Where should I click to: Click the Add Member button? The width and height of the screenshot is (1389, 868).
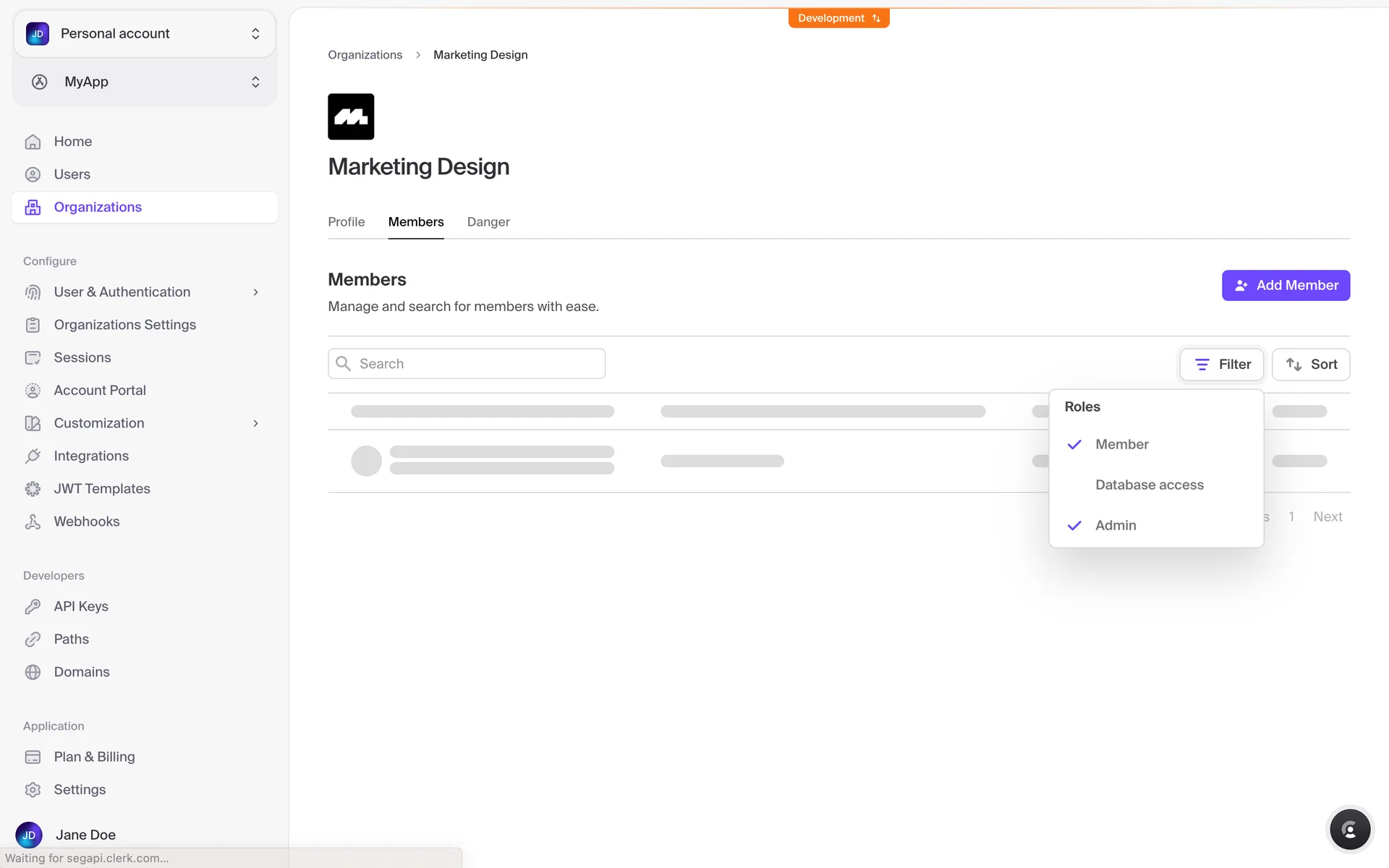[x=1286, y=285]
